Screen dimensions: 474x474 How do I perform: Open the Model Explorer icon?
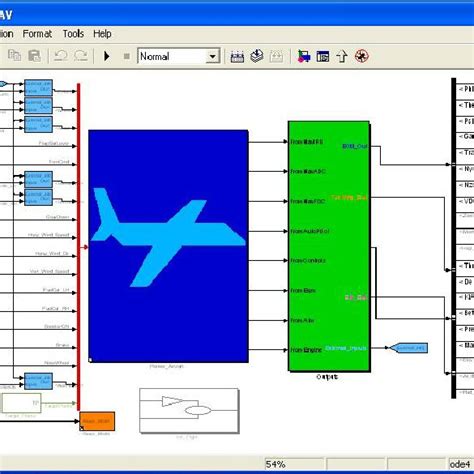coord(323,56)
